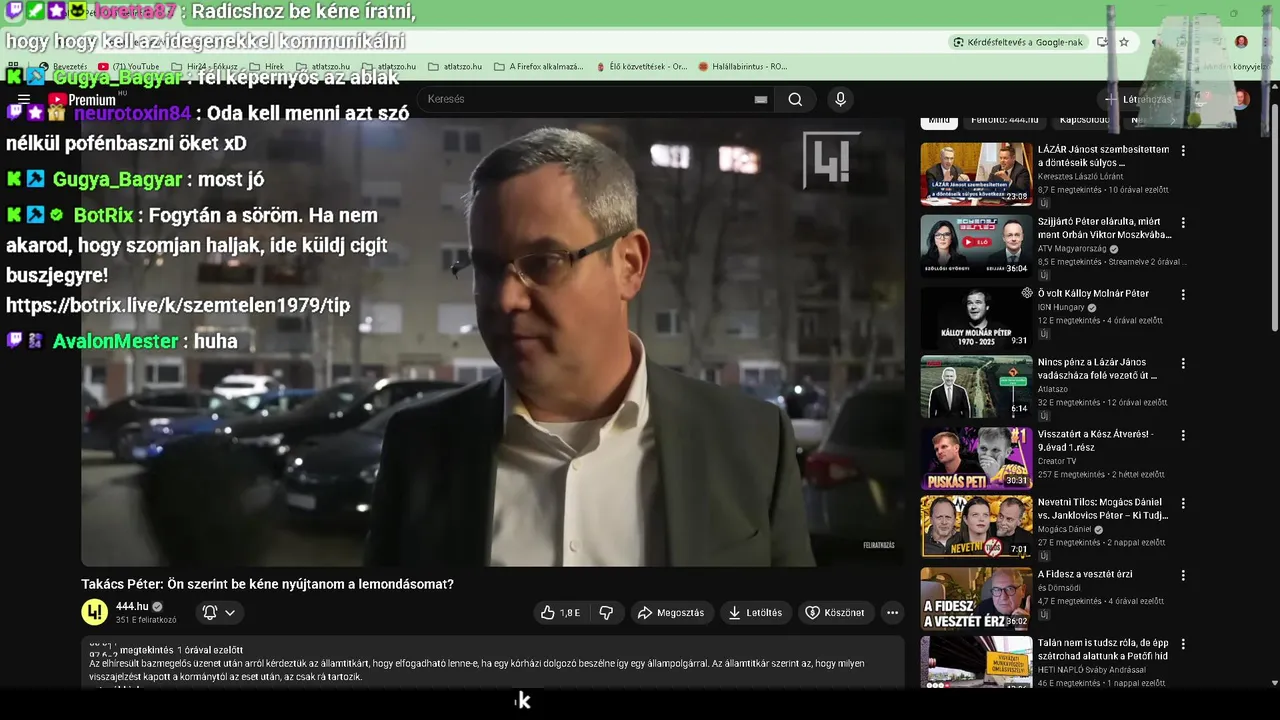Viewport: 1280px width, 720px height.
Task: Open options menu for Kálloy Molnár Péter video
Action: coord(1183,295)
